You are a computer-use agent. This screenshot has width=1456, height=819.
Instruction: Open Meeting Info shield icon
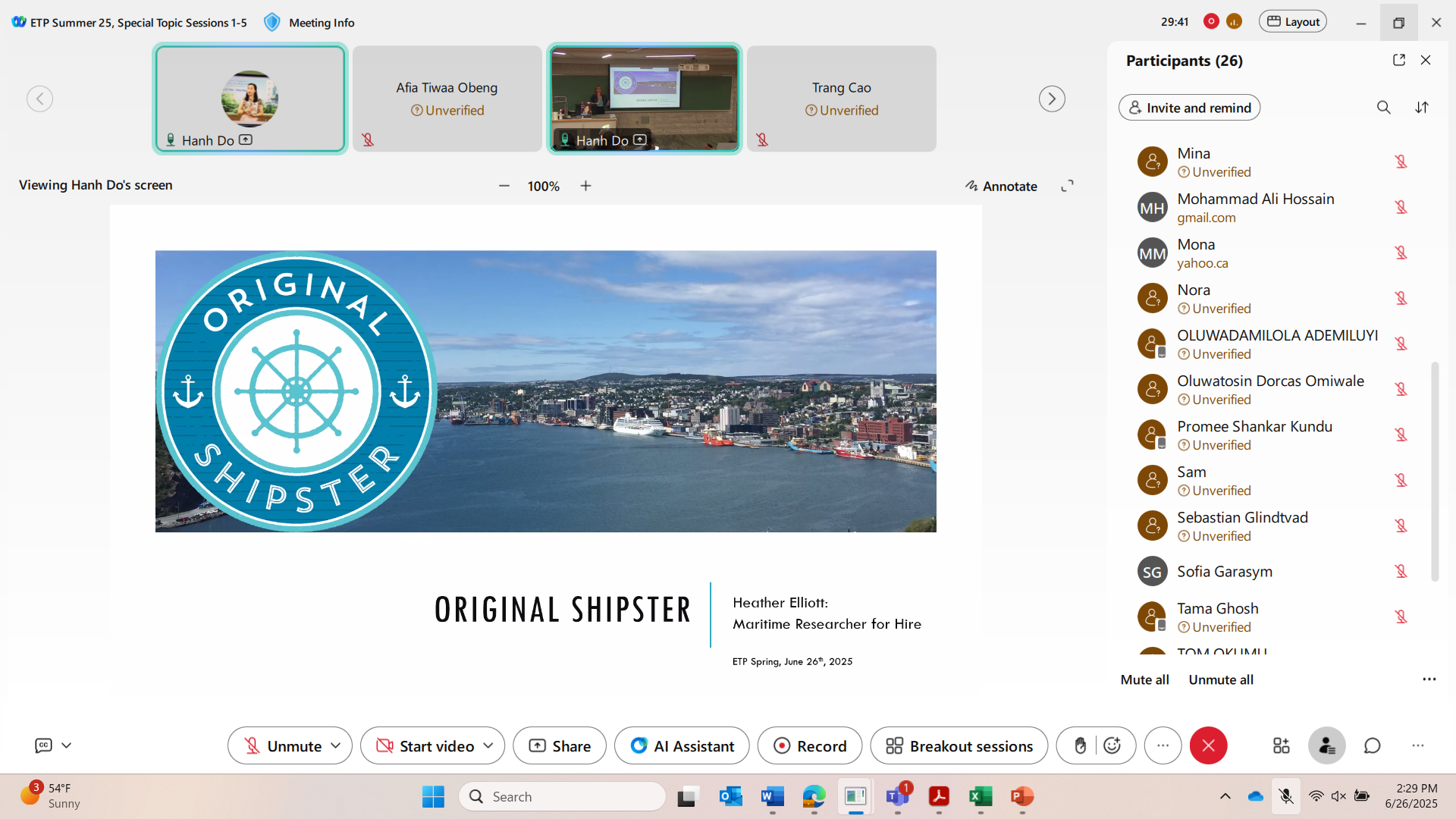tap(271, 22)
